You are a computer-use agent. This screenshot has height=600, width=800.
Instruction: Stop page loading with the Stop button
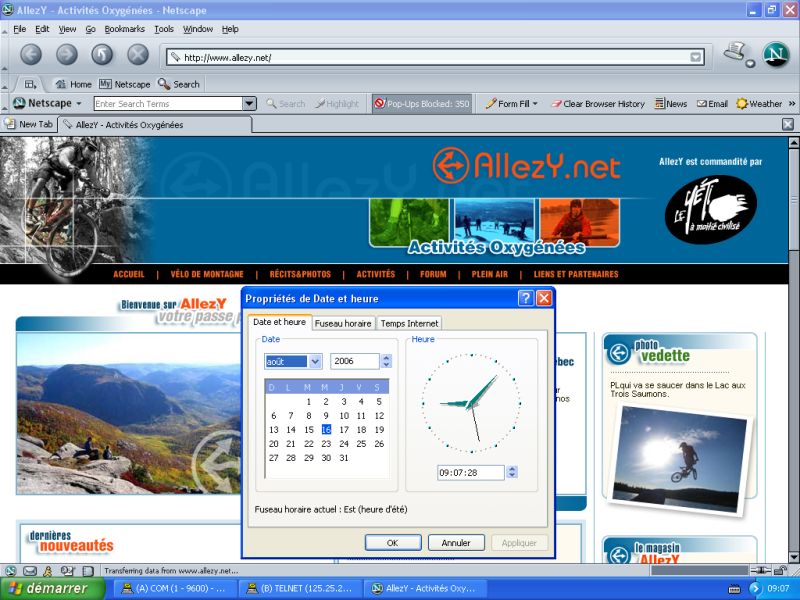[138, 55]
